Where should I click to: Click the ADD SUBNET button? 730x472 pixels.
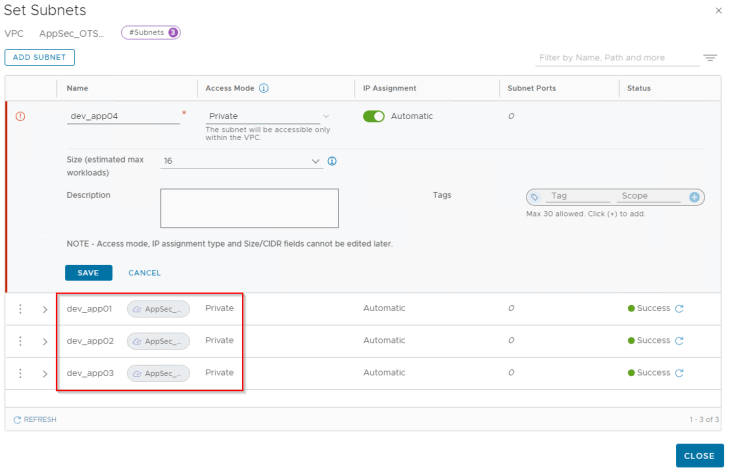pyautogui.click(x=40, y=57)
